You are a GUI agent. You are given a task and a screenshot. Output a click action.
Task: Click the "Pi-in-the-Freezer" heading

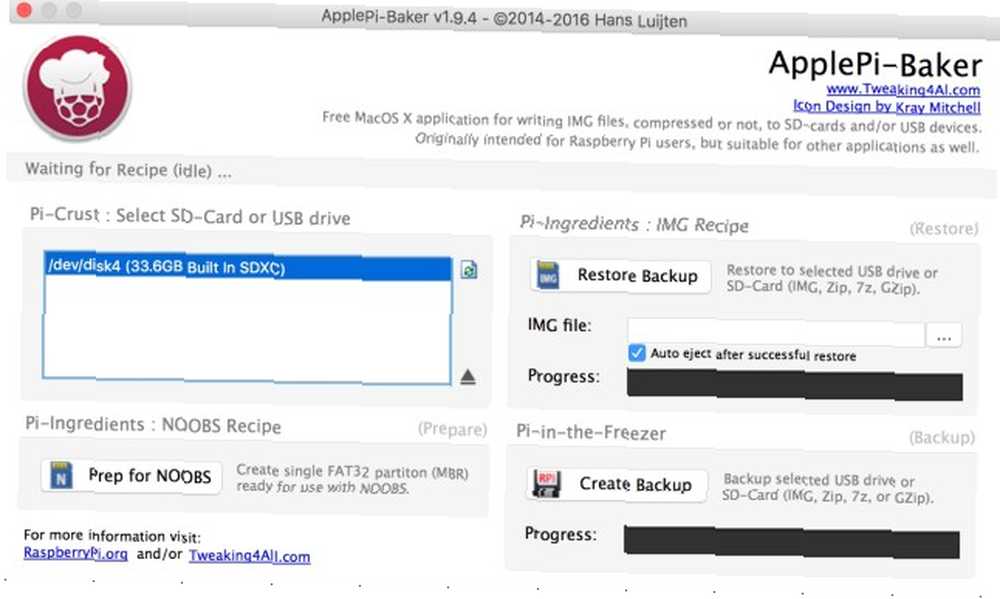[591, 433]
